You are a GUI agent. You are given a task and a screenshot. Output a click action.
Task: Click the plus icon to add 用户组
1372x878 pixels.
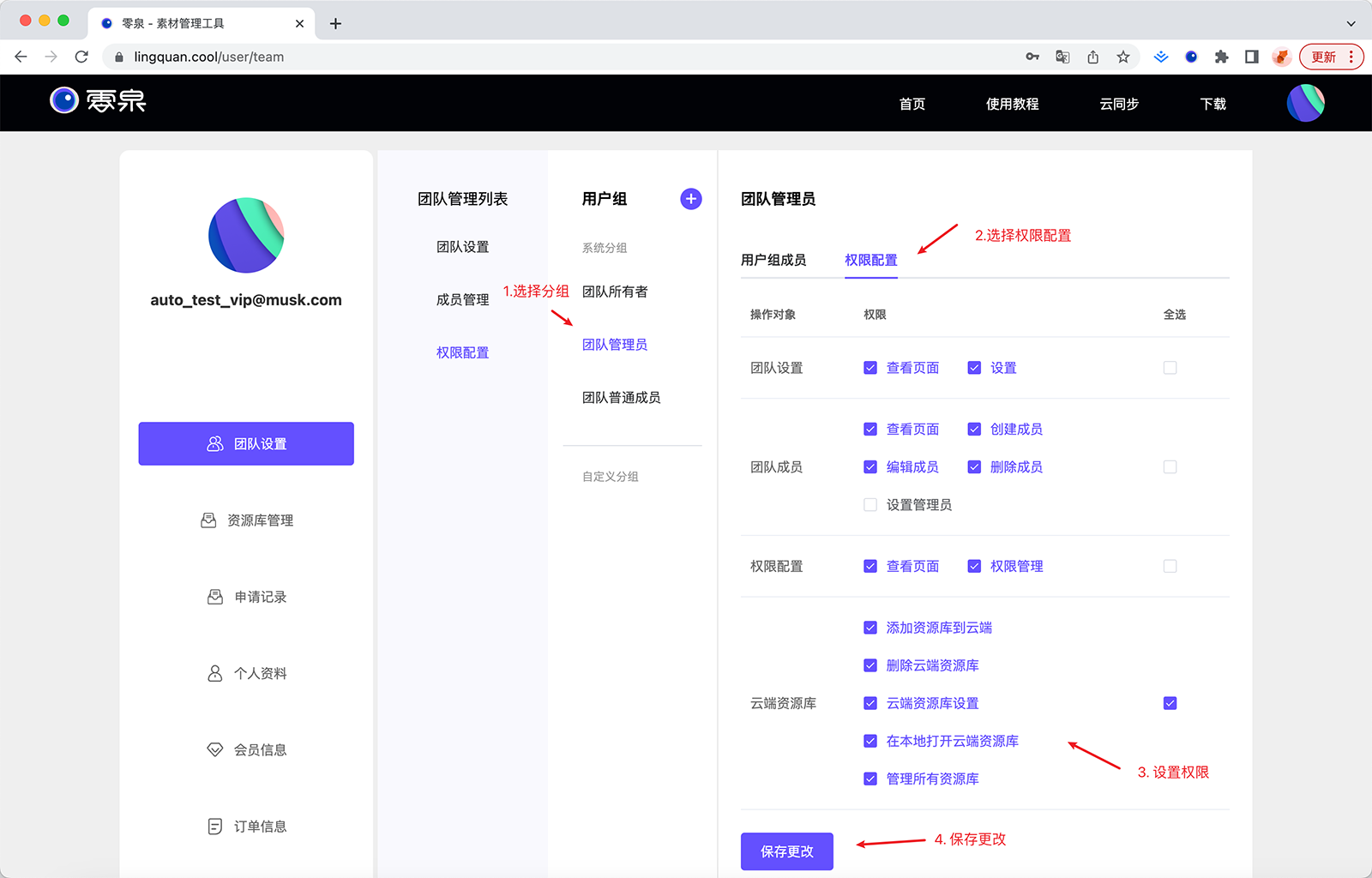pos(690,199)
